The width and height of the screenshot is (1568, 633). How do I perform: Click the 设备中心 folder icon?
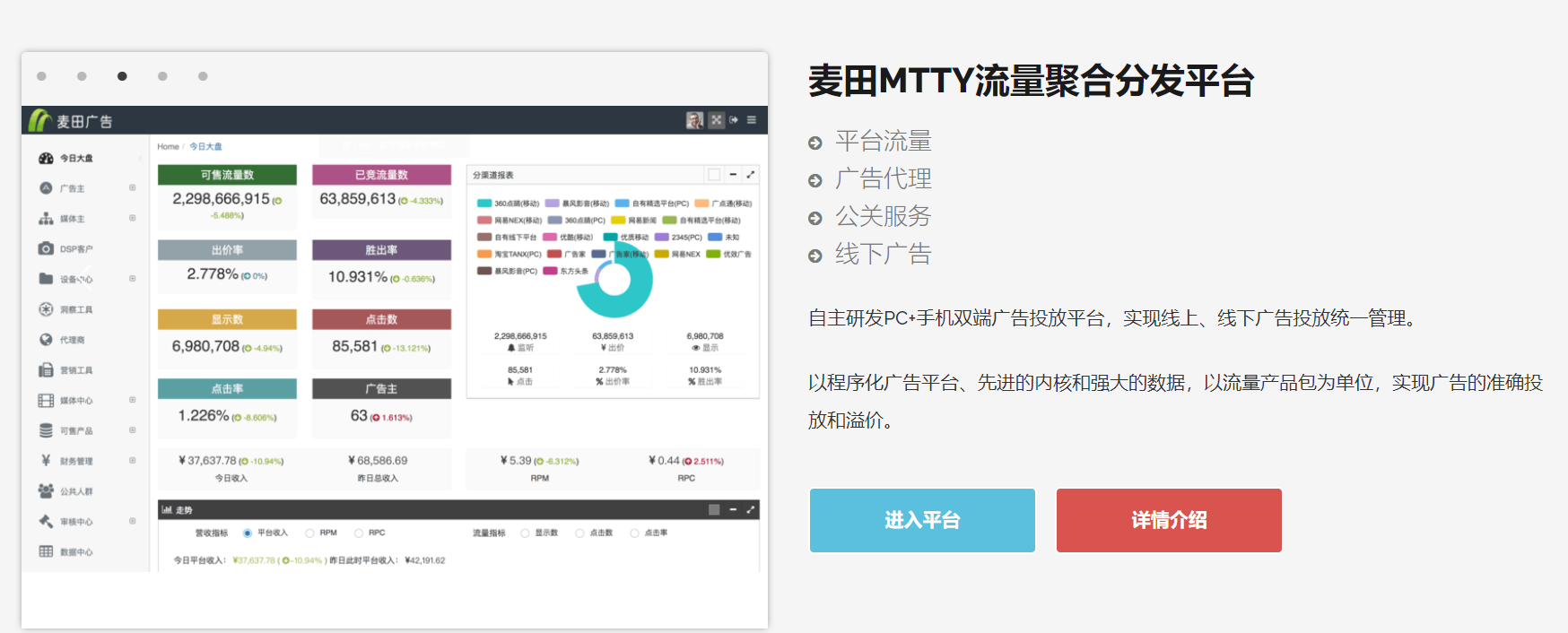click(x=46, y=279)
